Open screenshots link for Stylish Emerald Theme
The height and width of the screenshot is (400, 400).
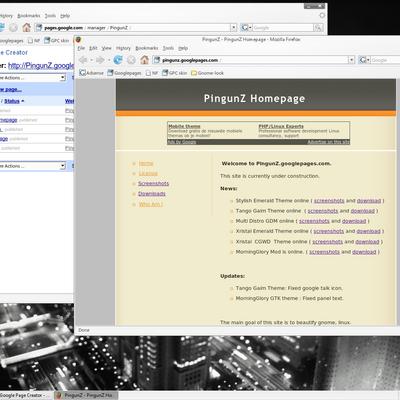coord(329,201)
